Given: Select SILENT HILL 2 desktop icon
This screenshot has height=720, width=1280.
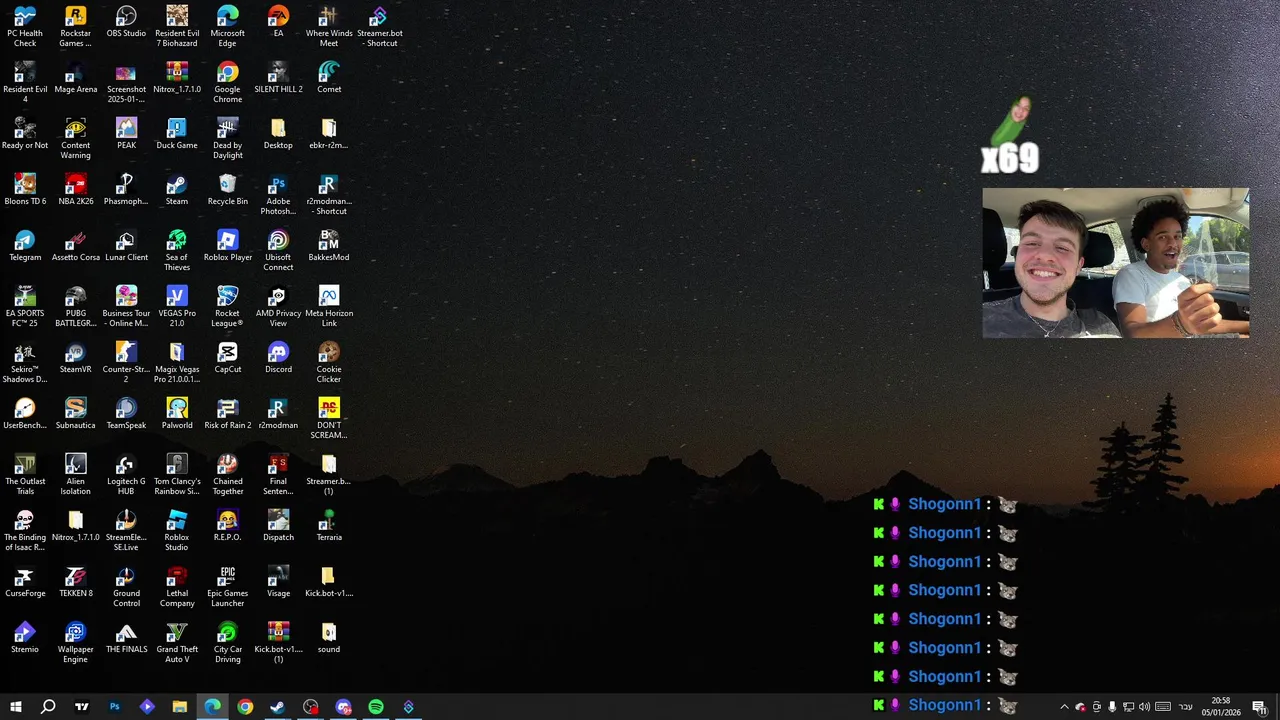Looking at the screenshot, I should (x=278, y=77).
